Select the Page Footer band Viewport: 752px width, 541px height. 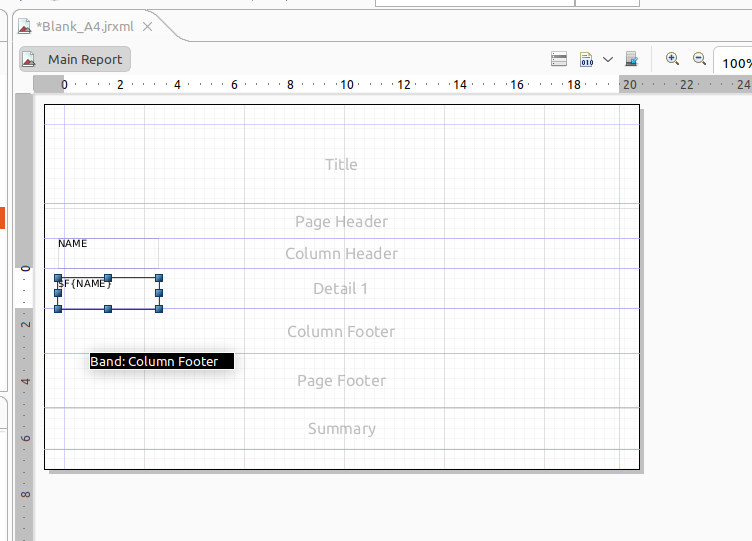340,380
